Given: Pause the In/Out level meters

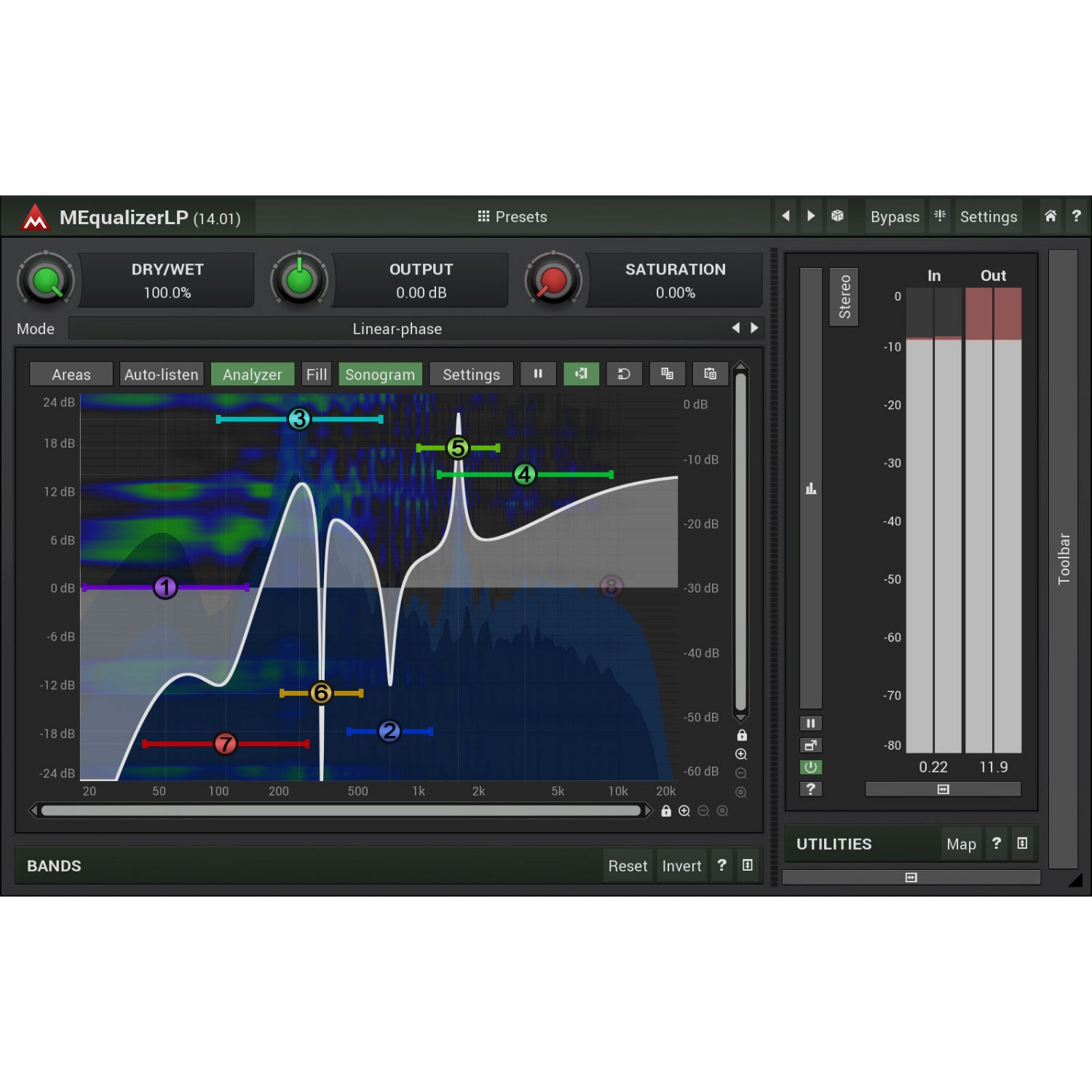Looking at the screenshot, I should (810, 723).
